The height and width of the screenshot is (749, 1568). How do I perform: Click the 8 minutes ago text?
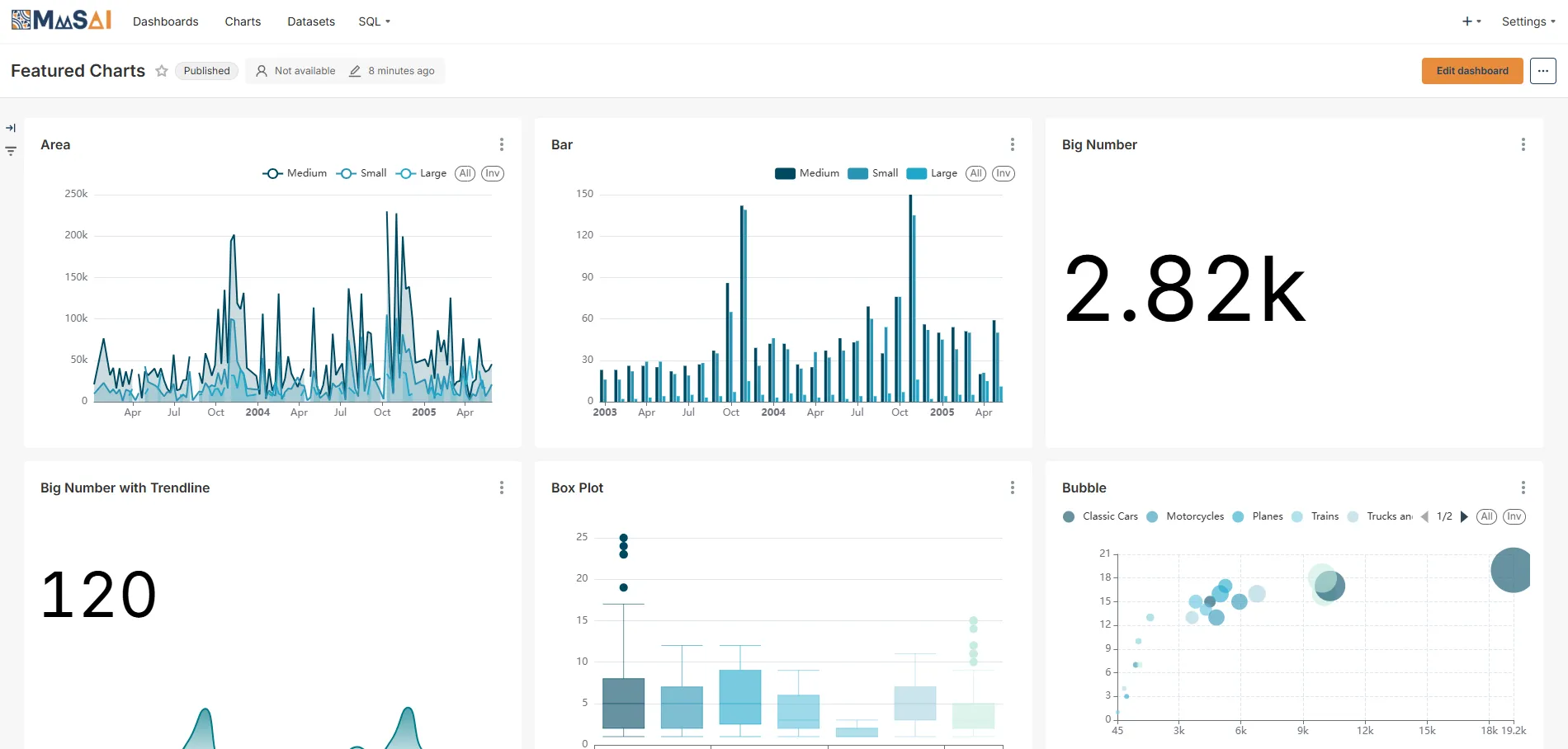coord(401,71)
